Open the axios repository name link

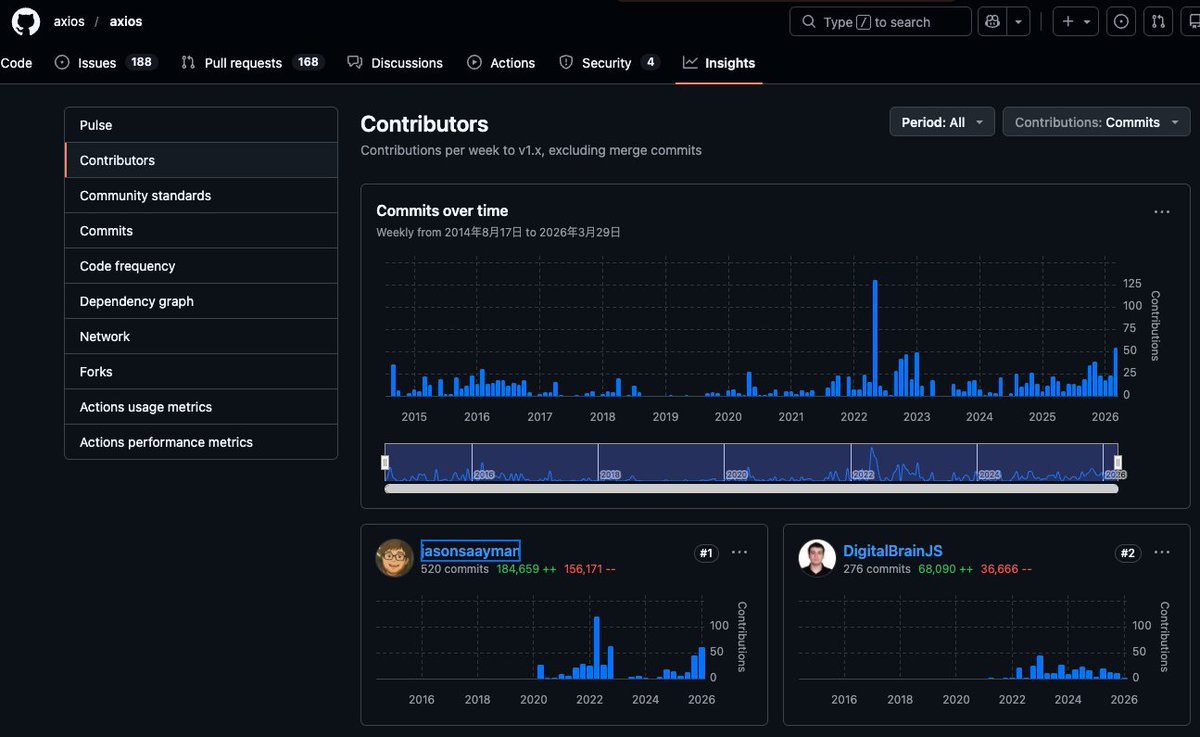(x=126, y=21)
